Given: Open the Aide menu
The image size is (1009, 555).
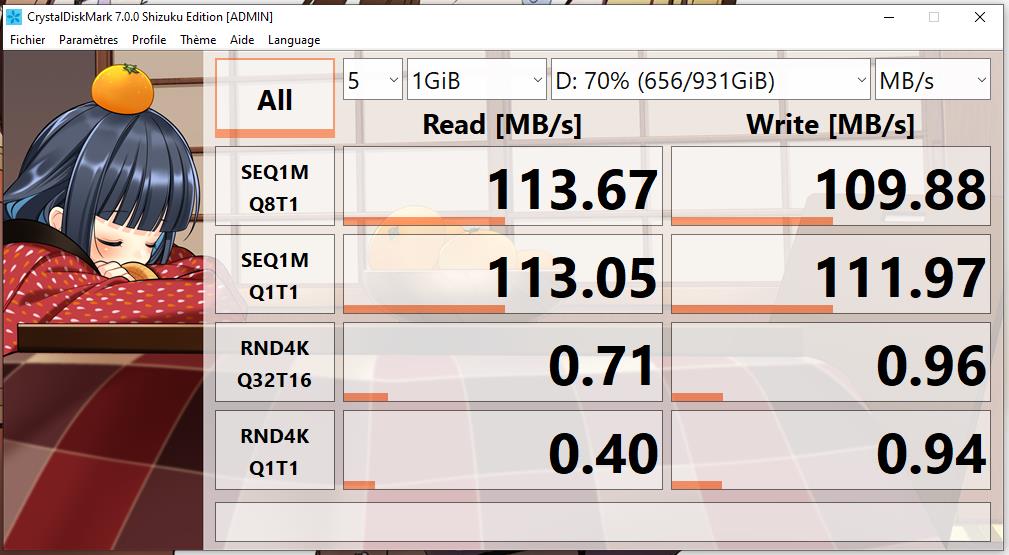Looking at the screenshot, I should [242, 40].
